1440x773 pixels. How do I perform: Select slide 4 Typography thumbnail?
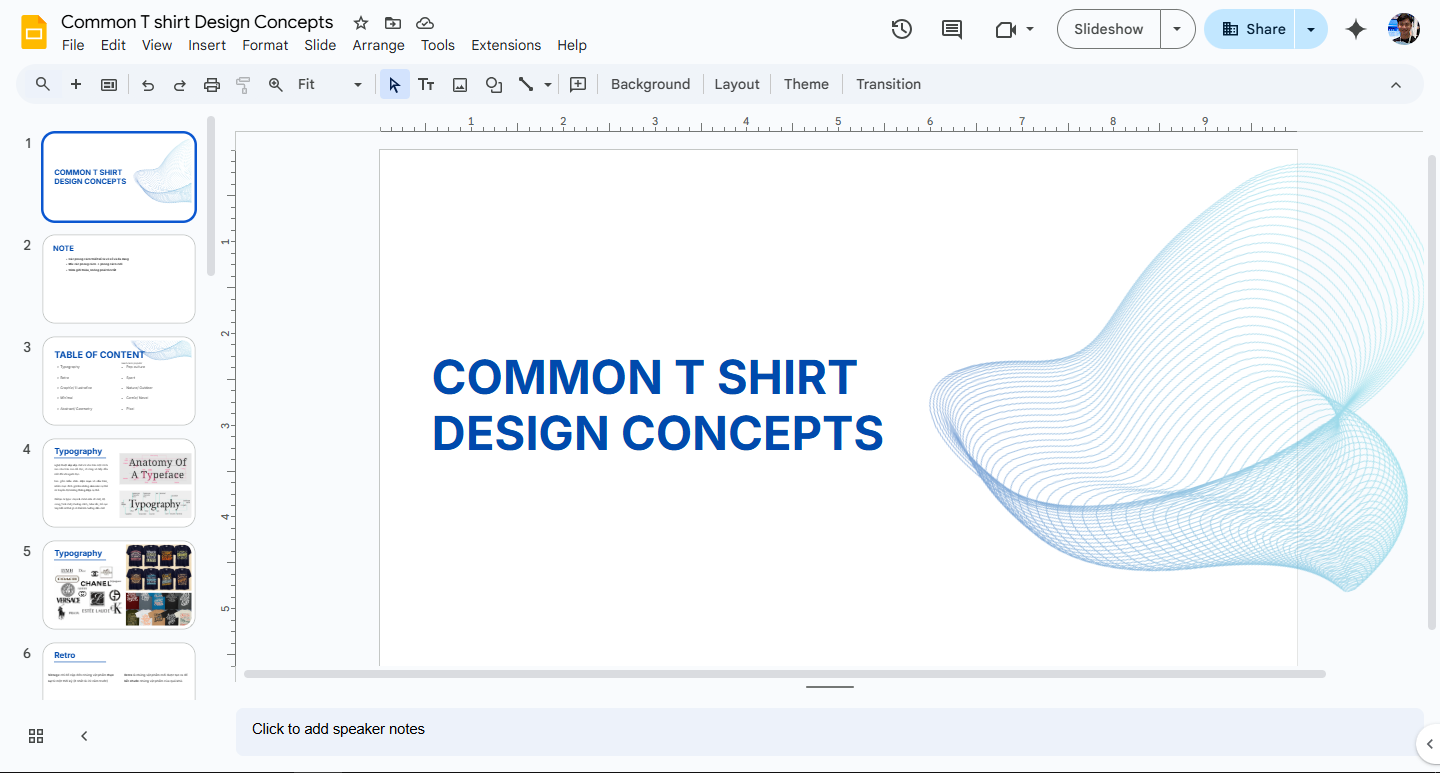pos(119,483)
